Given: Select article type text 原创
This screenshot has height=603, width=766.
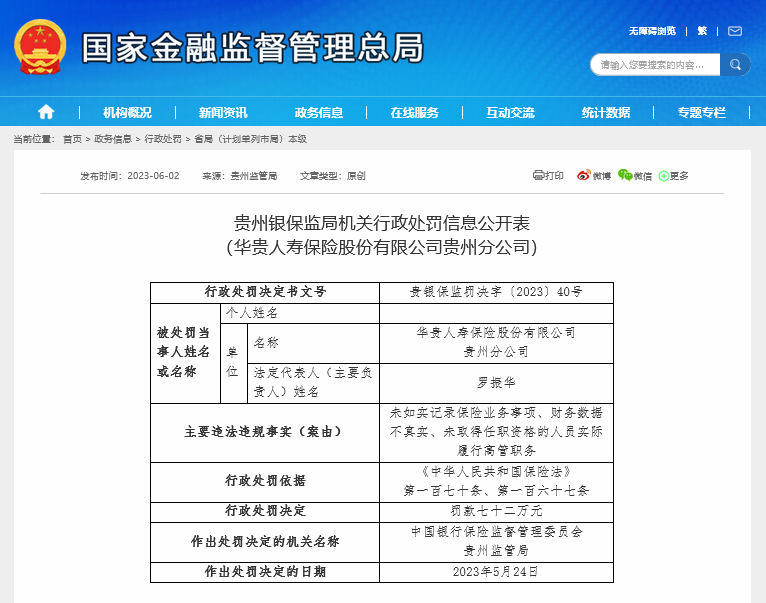Looking at the screenshot, I should pos(356,176).
